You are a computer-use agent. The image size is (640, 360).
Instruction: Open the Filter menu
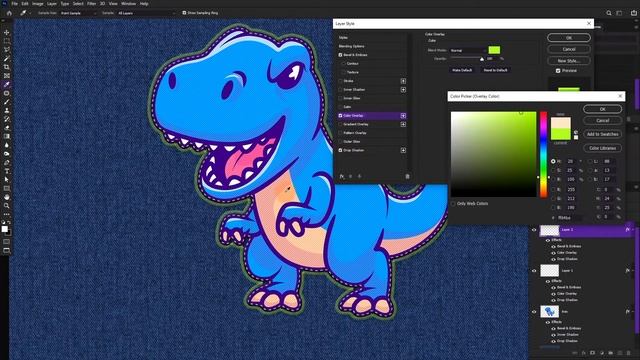[x=91, y=4]
